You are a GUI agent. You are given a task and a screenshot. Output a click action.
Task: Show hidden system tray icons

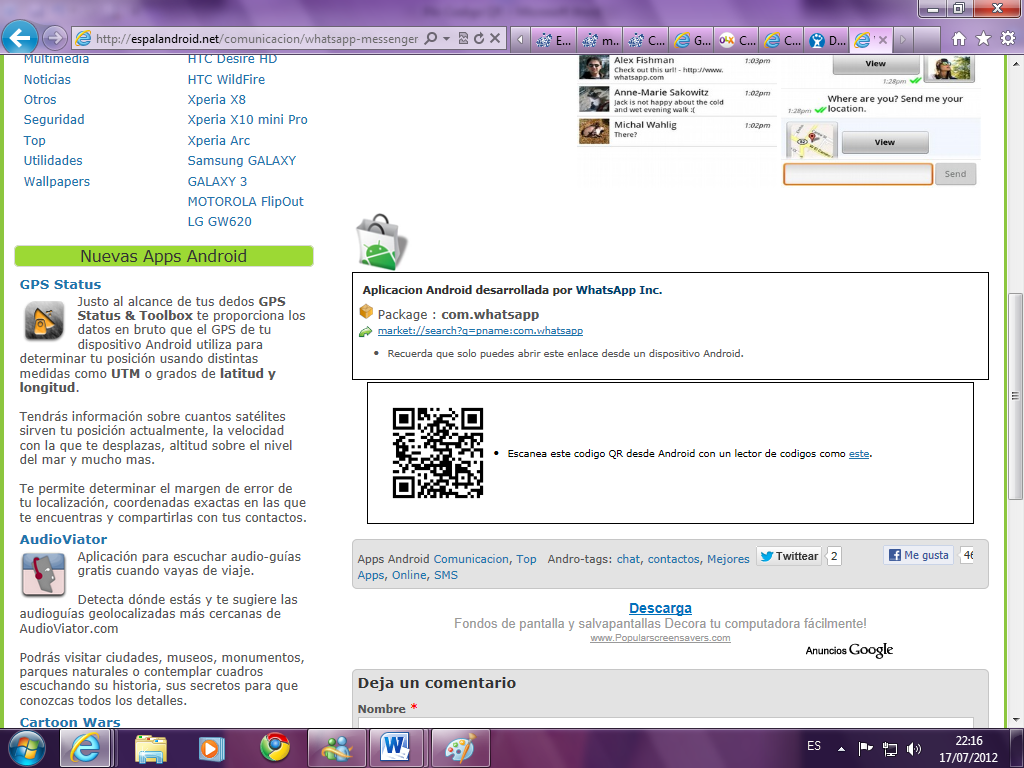(841, 748)
